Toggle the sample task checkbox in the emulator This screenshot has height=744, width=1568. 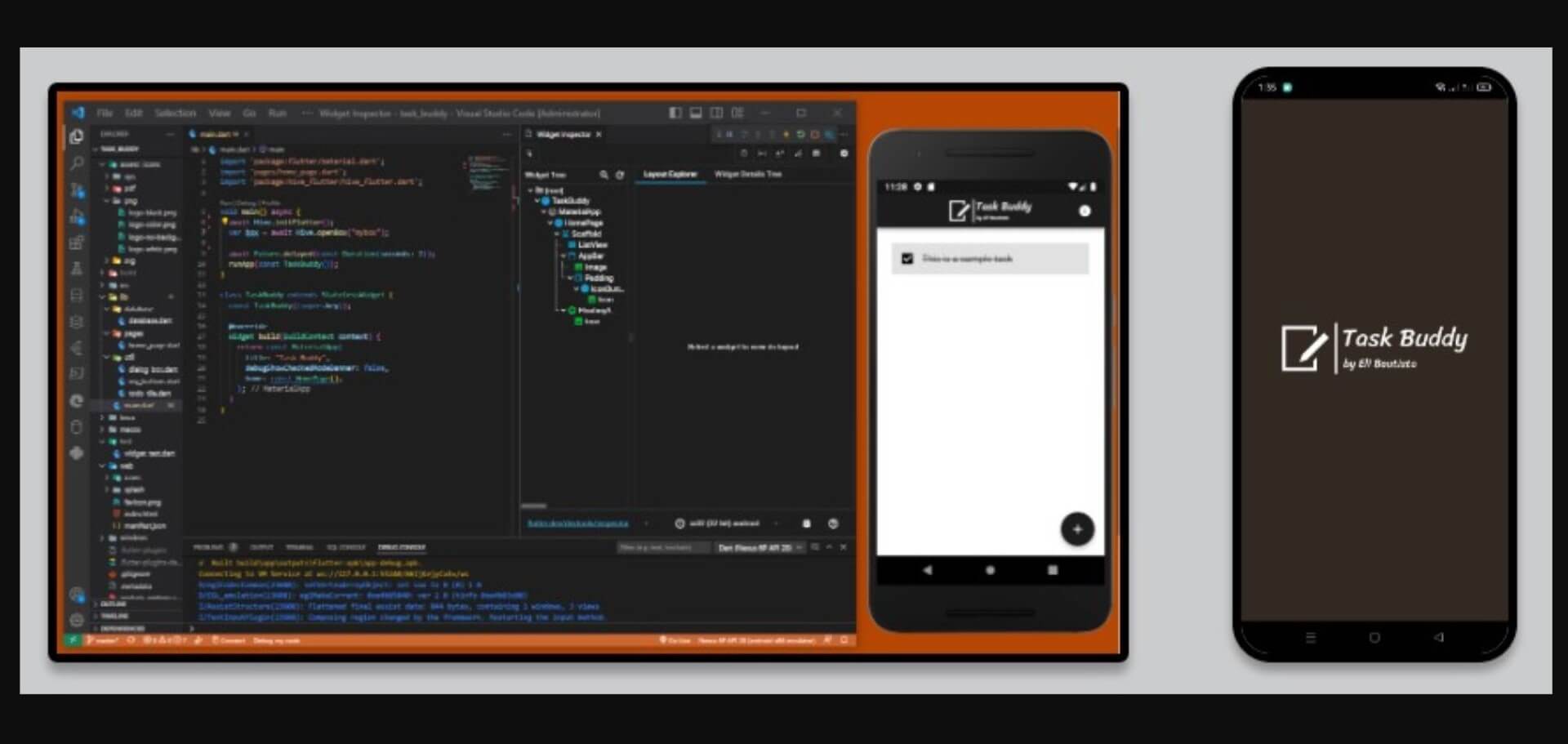(x=906, y=259)
